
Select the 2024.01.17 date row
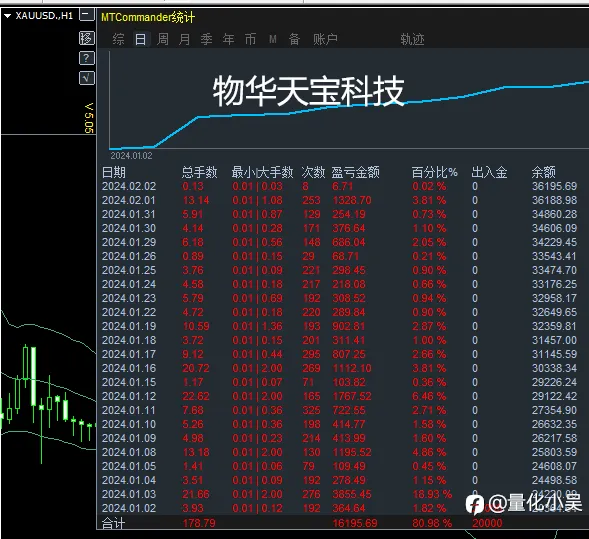340,354
